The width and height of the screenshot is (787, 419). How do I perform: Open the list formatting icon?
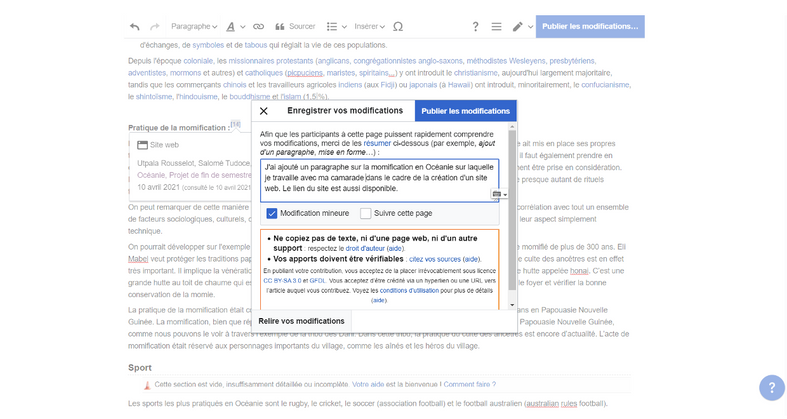coord(332,27)
